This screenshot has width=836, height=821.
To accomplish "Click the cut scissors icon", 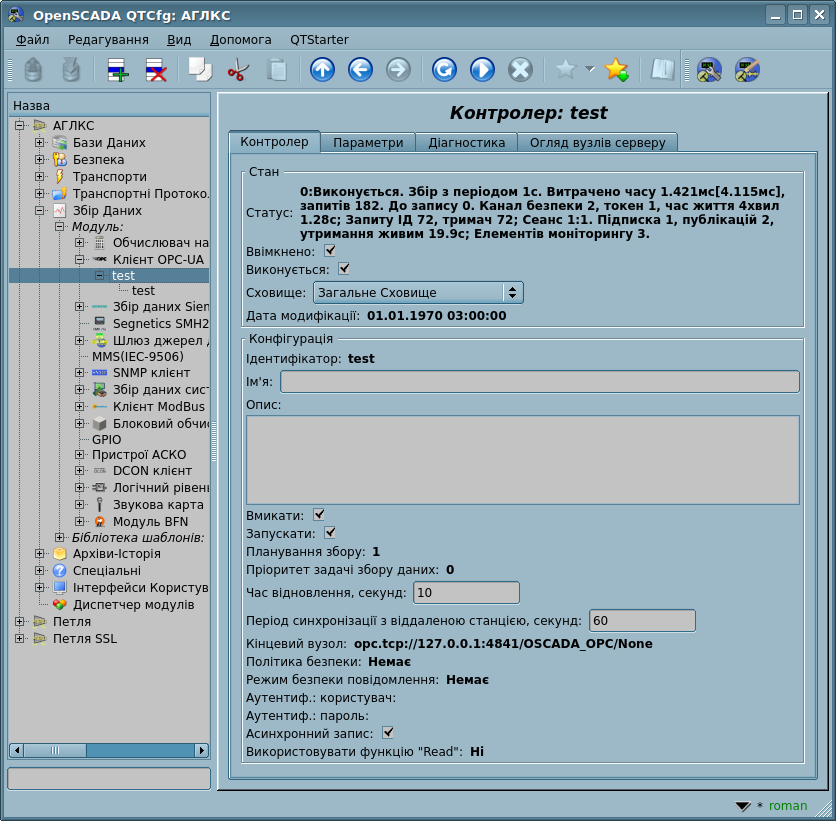I will [238, 70].
